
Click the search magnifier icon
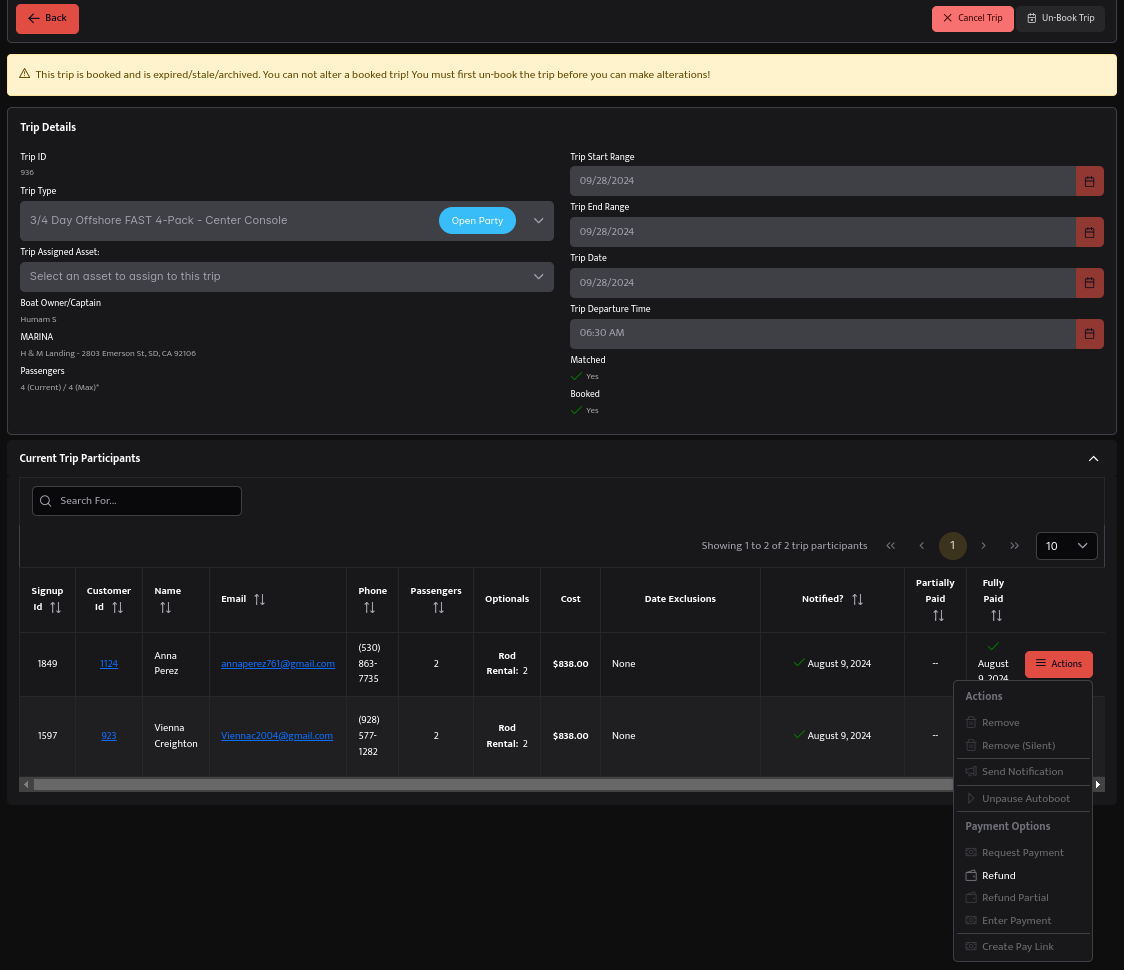pyautogui.click(x=46, y=501)
